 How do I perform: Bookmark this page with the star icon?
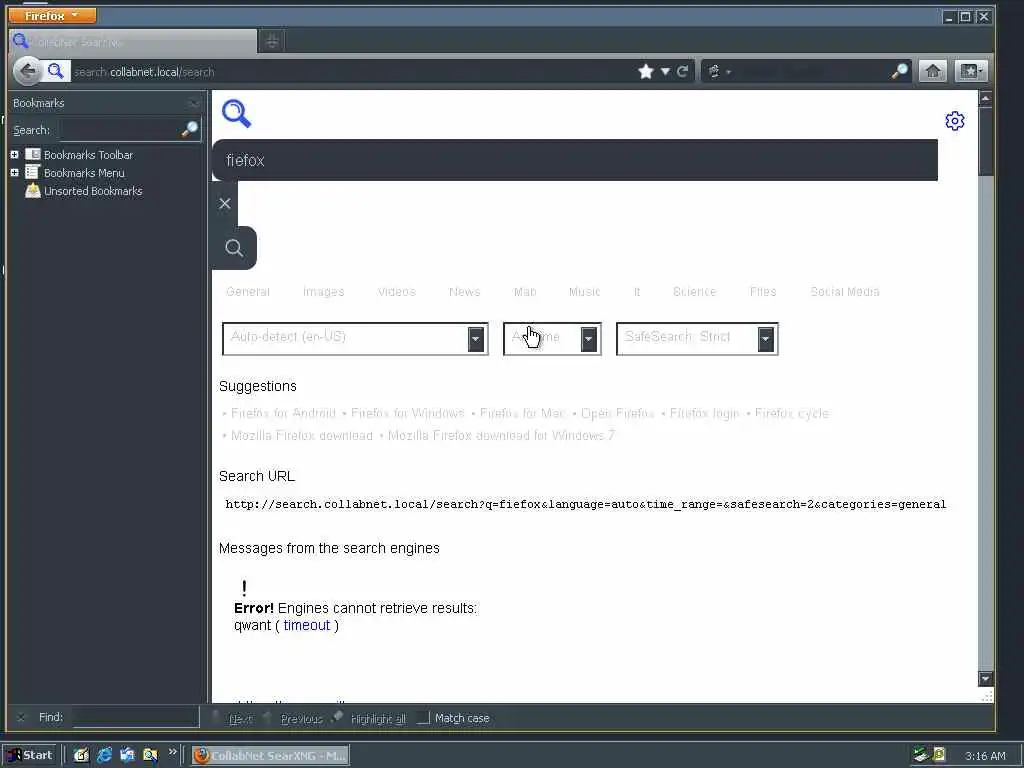[x=646, y=71]
